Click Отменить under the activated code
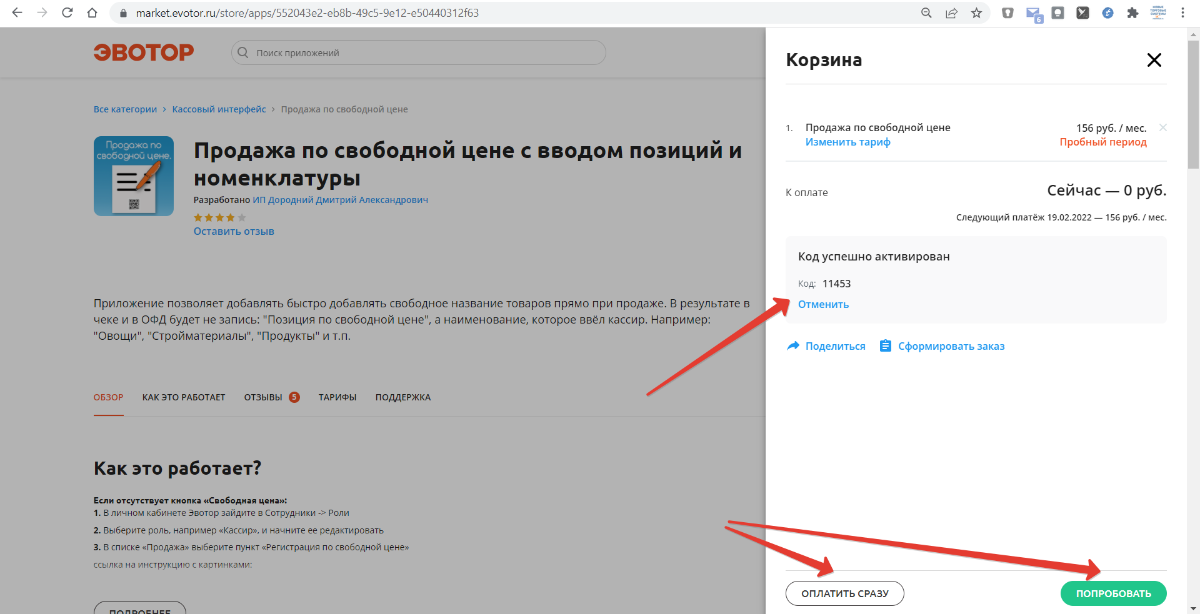This screenshot has width=1200, height=614. coord(823,304)
